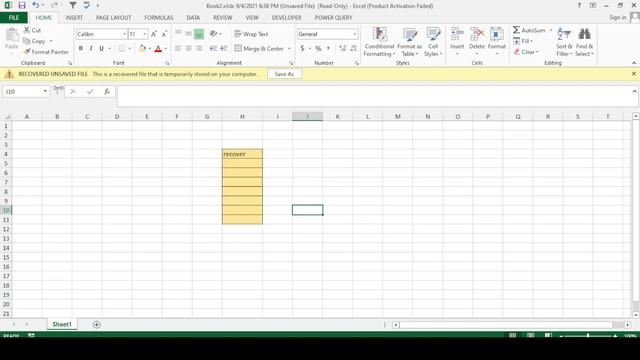Open the Clear dropdown in Editing group
The image size is (640, 360).
pos(526,52)
